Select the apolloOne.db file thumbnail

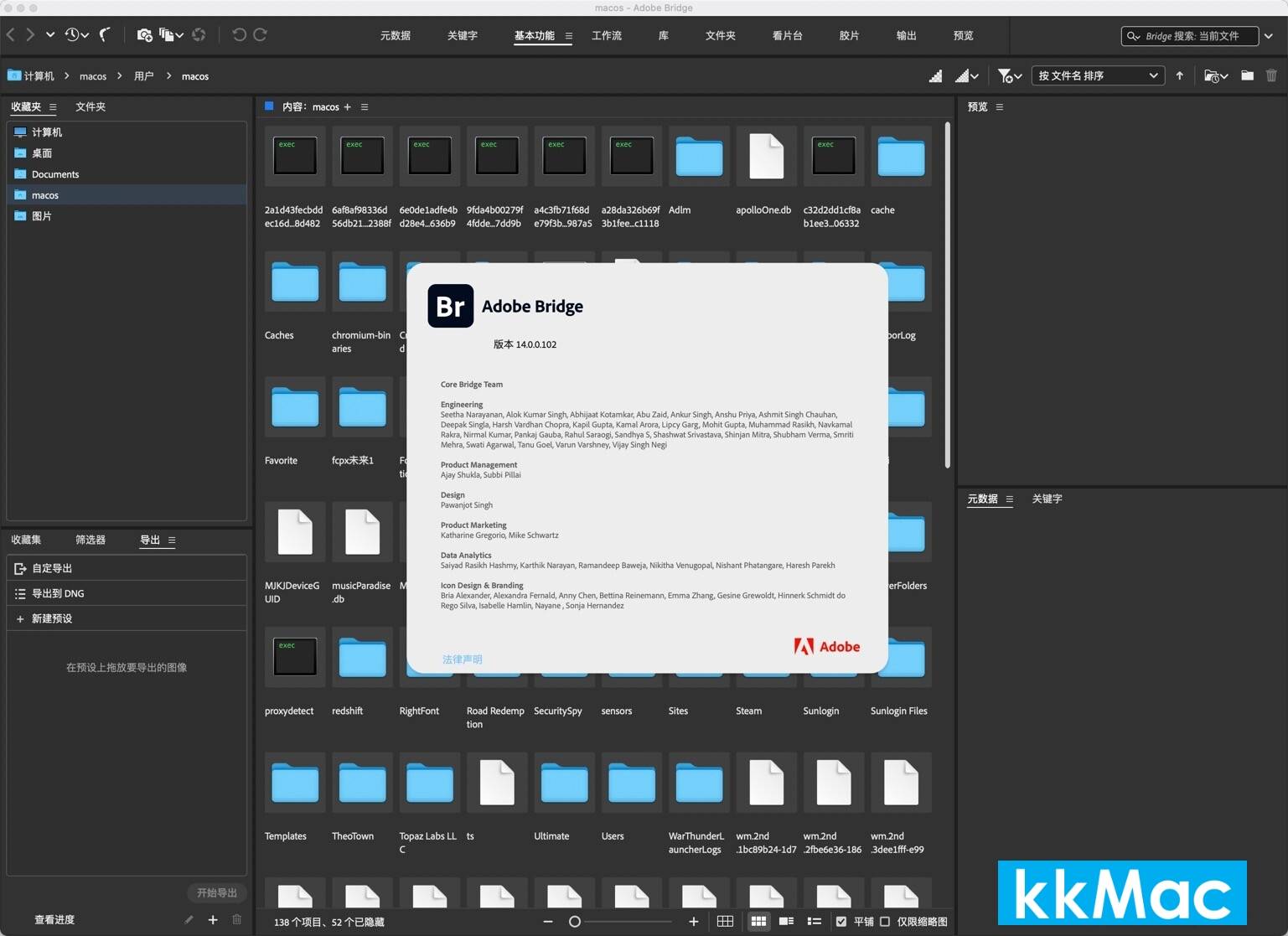point(766,157)
